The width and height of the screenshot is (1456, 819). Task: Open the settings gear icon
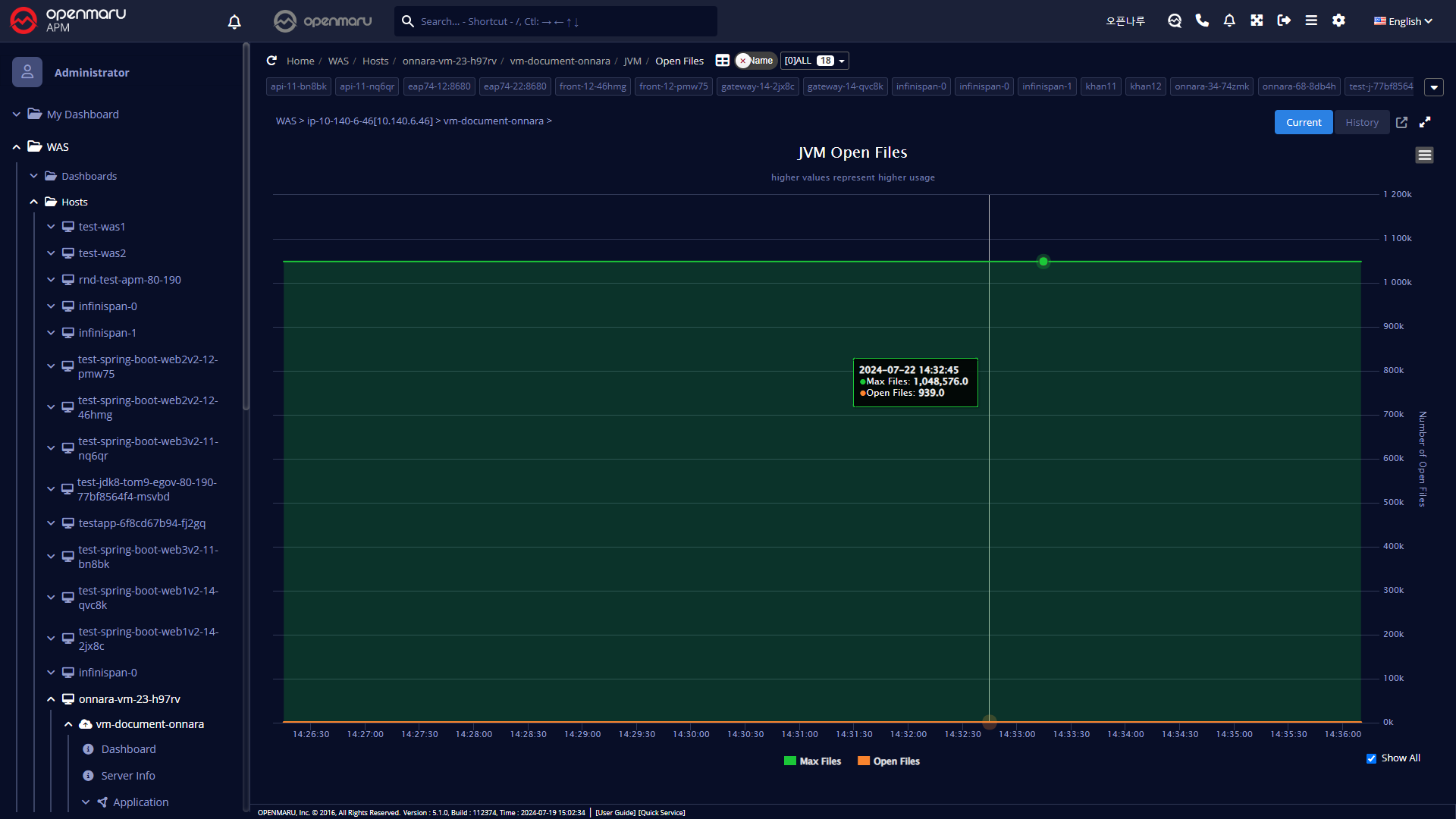pos(1338,20)
